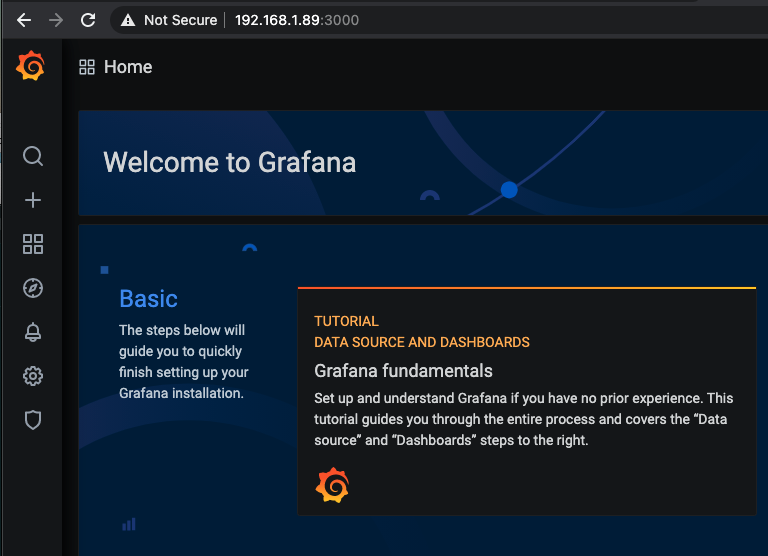This screenshot has width=768, height=556.
Task: Click the Basic section heading
Action: [x=148, y=299]
